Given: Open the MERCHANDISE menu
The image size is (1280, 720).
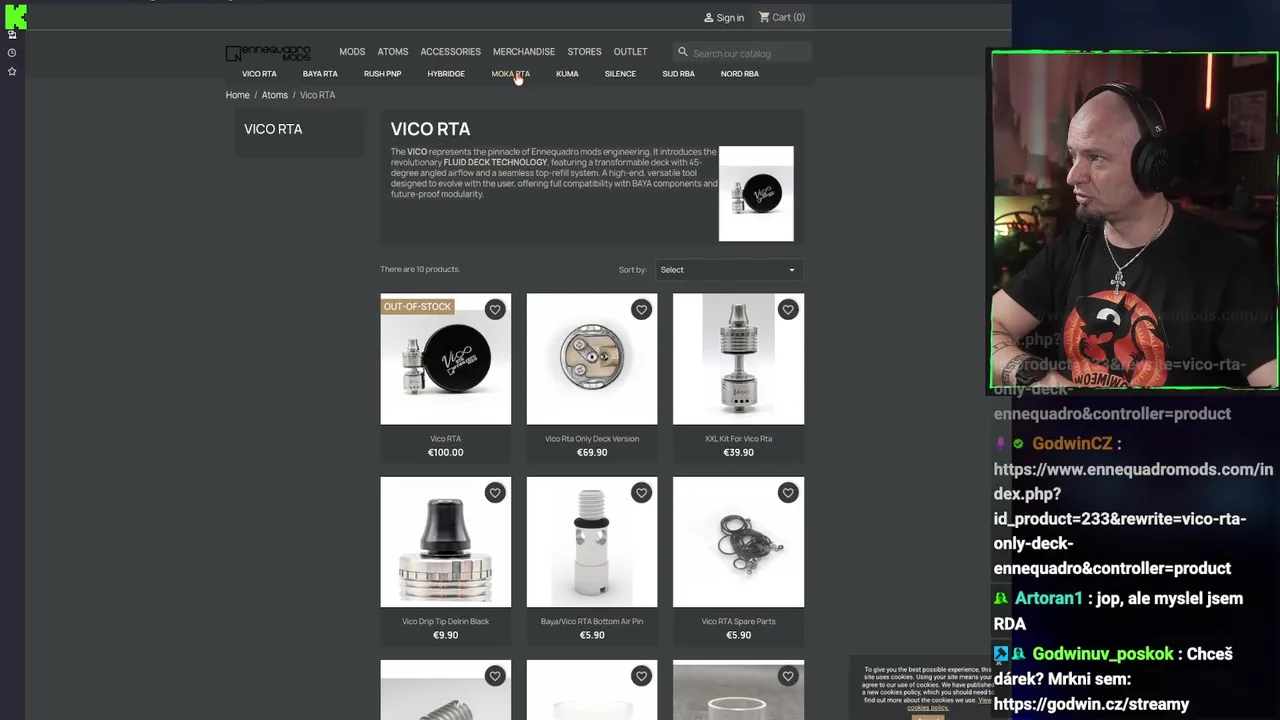Looking at the screenshot, I should tap(524, 52).
